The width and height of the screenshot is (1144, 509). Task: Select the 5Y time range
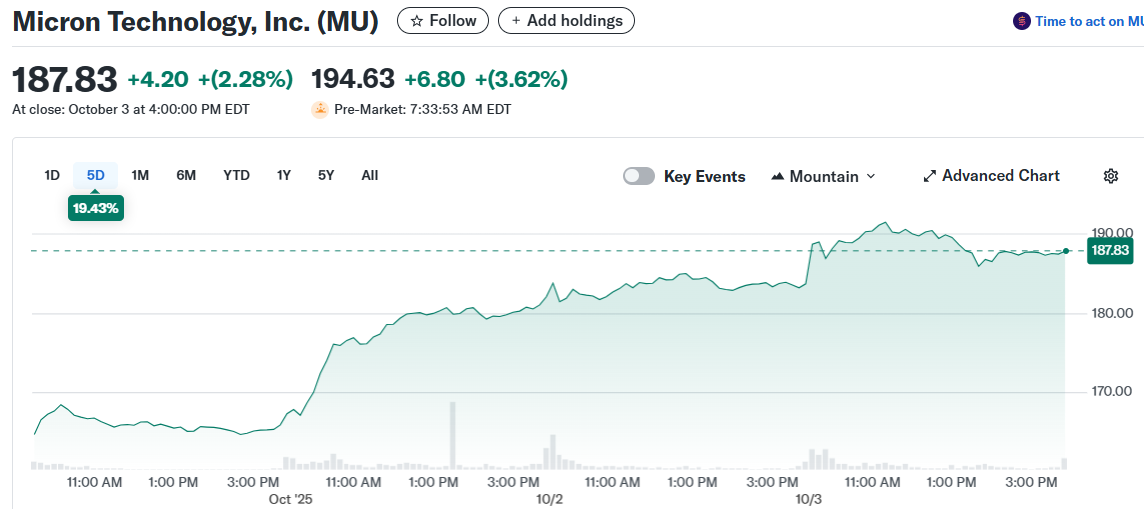click(326, 175)
